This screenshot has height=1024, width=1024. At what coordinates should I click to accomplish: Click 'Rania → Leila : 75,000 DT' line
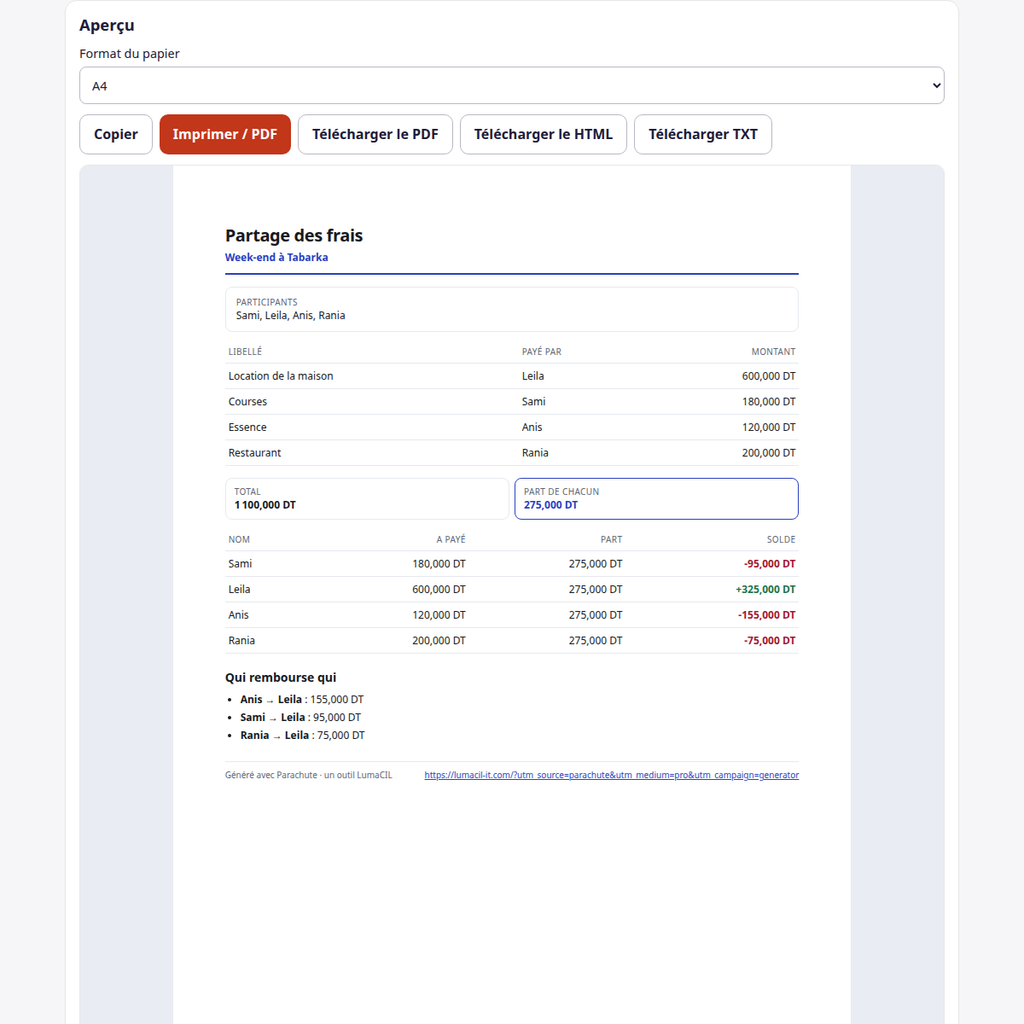(x=302, y=735)
